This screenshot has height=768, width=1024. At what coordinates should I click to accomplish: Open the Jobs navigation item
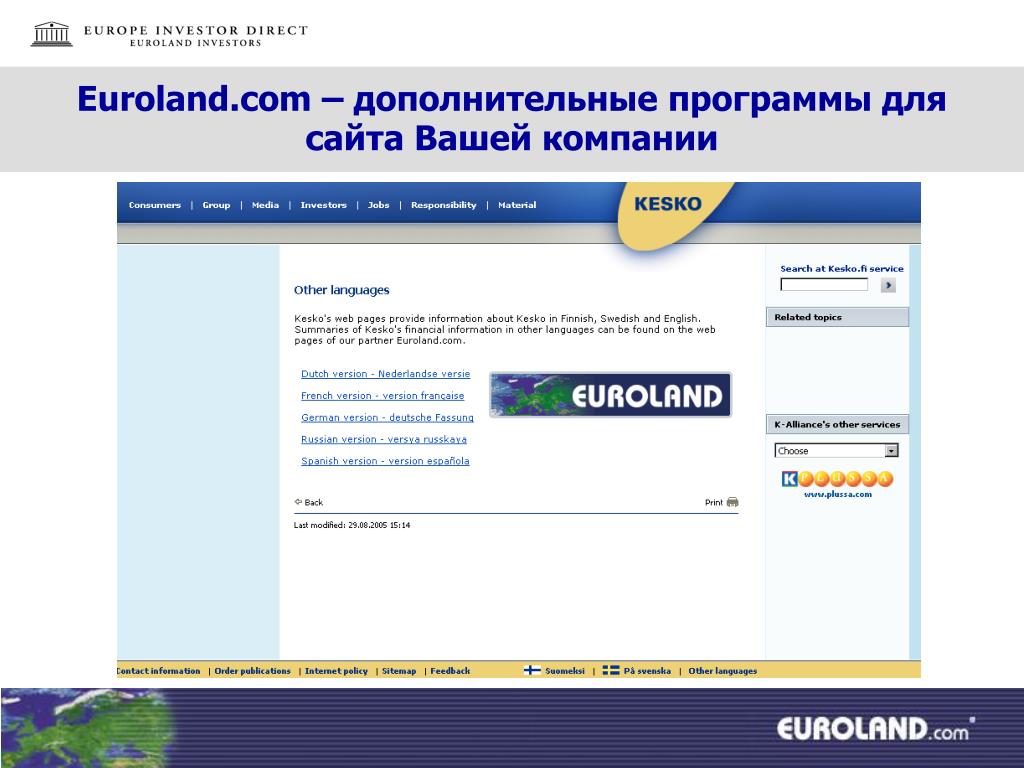point(378,205)
